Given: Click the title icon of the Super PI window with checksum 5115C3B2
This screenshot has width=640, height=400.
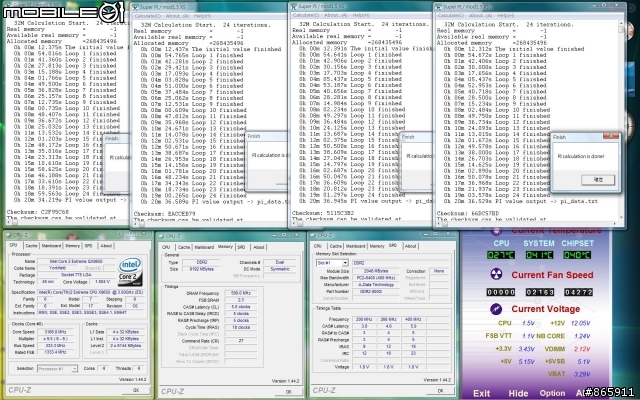Looking at the screenshot, I should click(x=294, y=6).
